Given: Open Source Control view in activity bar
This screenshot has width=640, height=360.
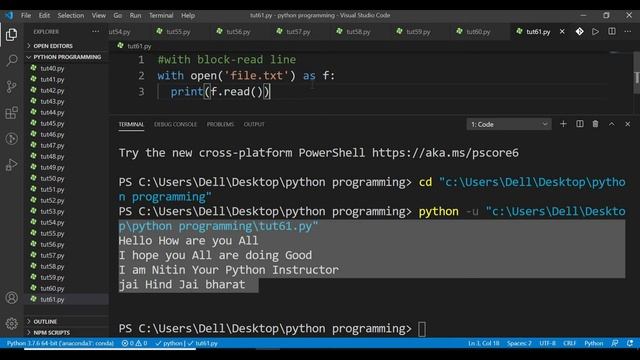Looking at the screenshot, I should pyautogui.click(x=11, y=86).
